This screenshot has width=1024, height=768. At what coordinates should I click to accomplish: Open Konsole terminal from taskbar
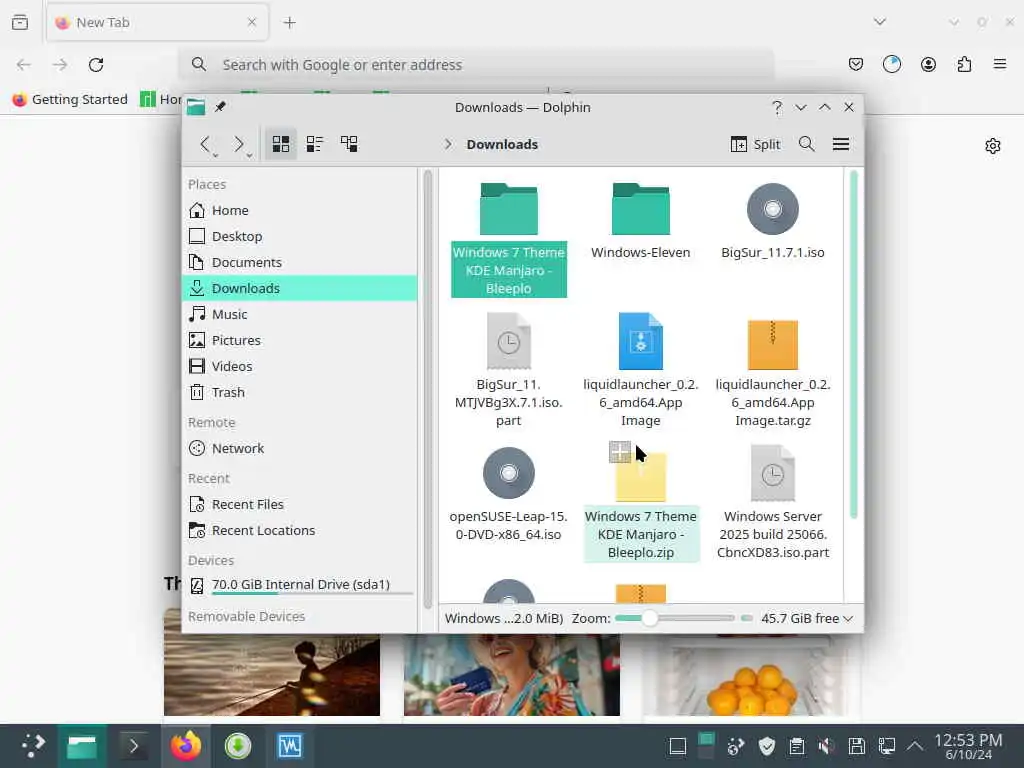pyautogui.click(x=133, y=745)
